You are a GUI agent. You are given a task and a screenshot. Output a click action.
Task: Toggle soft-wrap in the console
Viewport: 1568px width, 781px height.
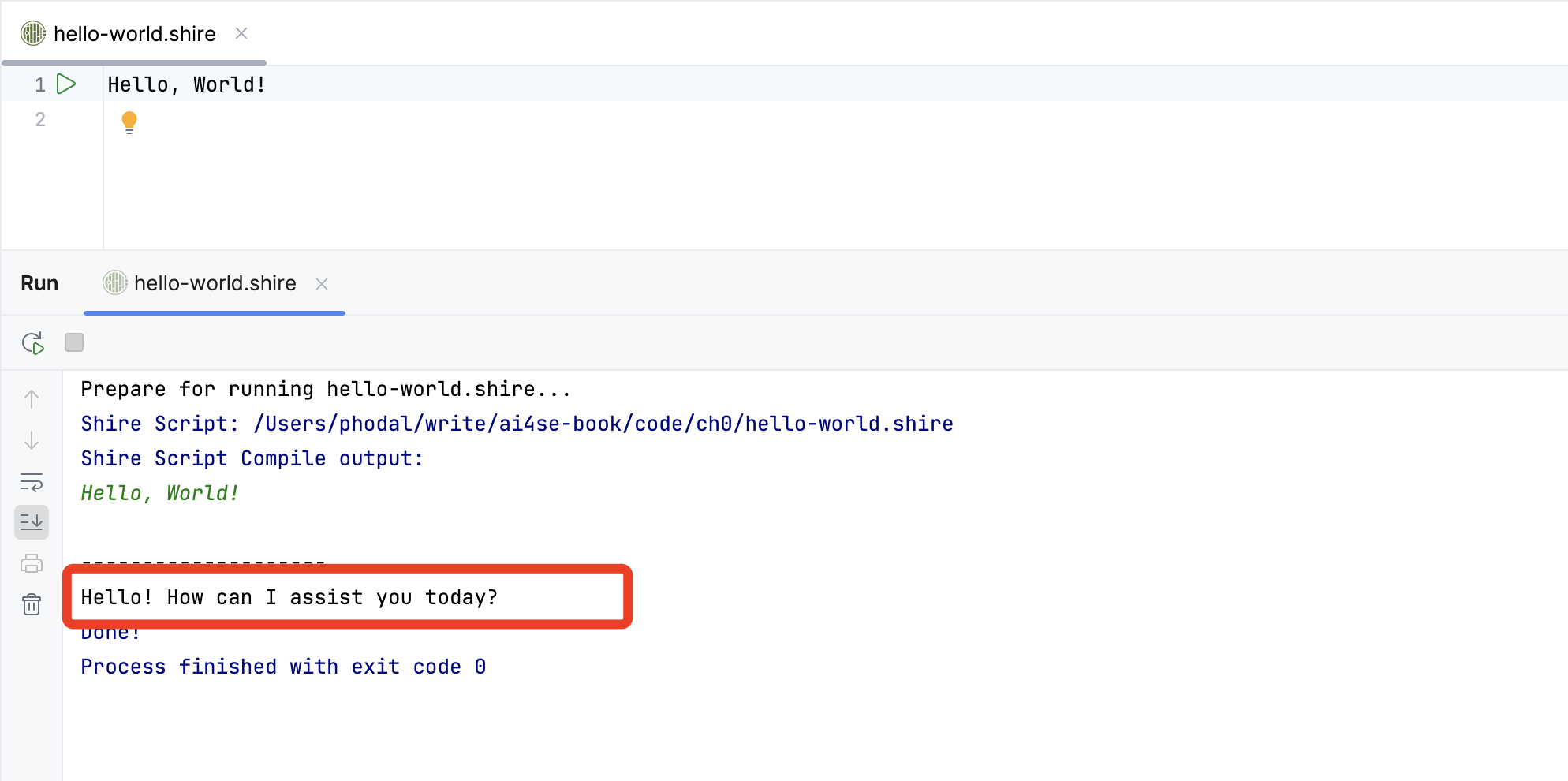pyautogui.click(x=32, y=481)
